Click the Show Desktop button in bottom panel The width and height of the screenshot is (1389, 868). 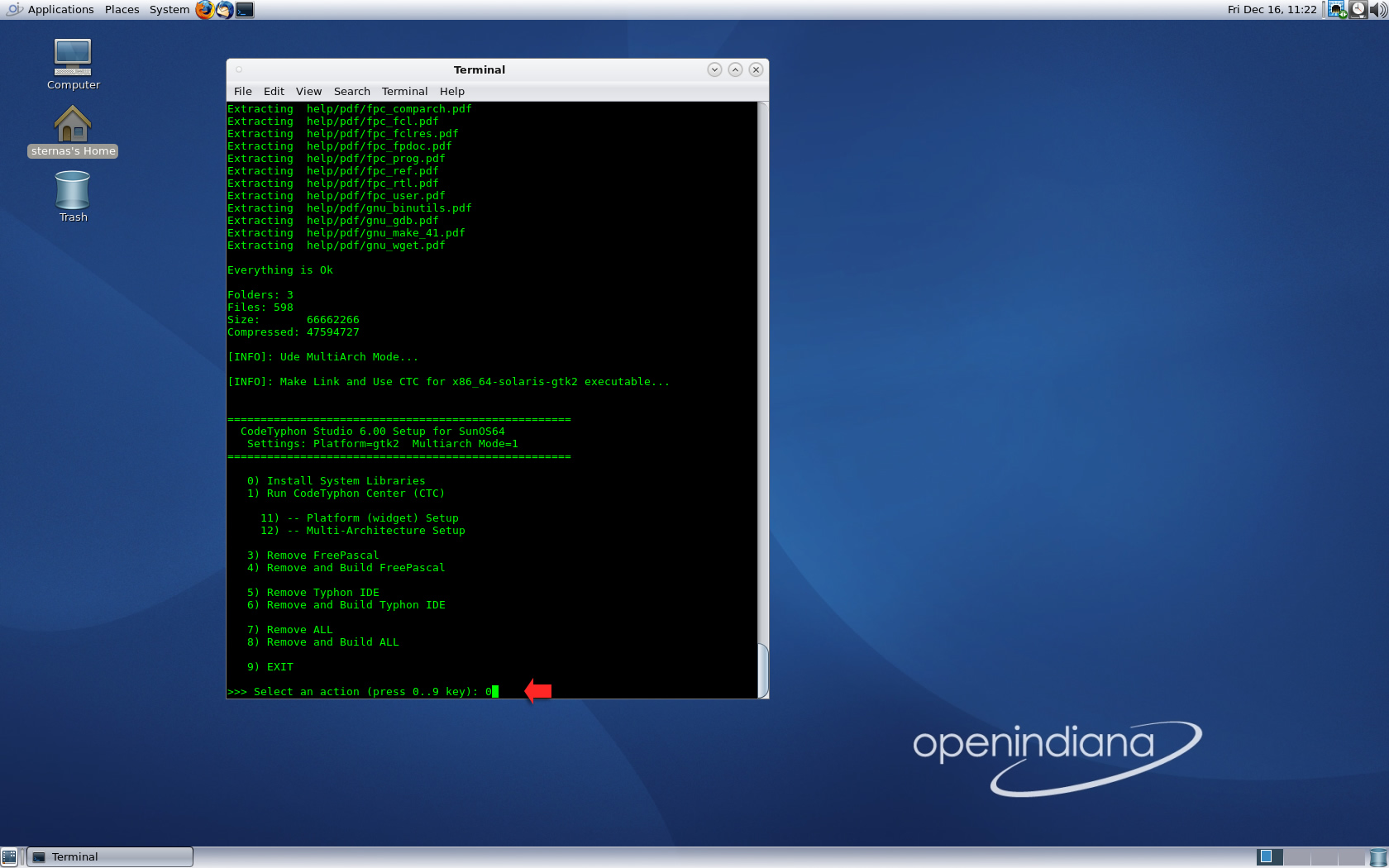pyautogui.click(x=9, y=857)
